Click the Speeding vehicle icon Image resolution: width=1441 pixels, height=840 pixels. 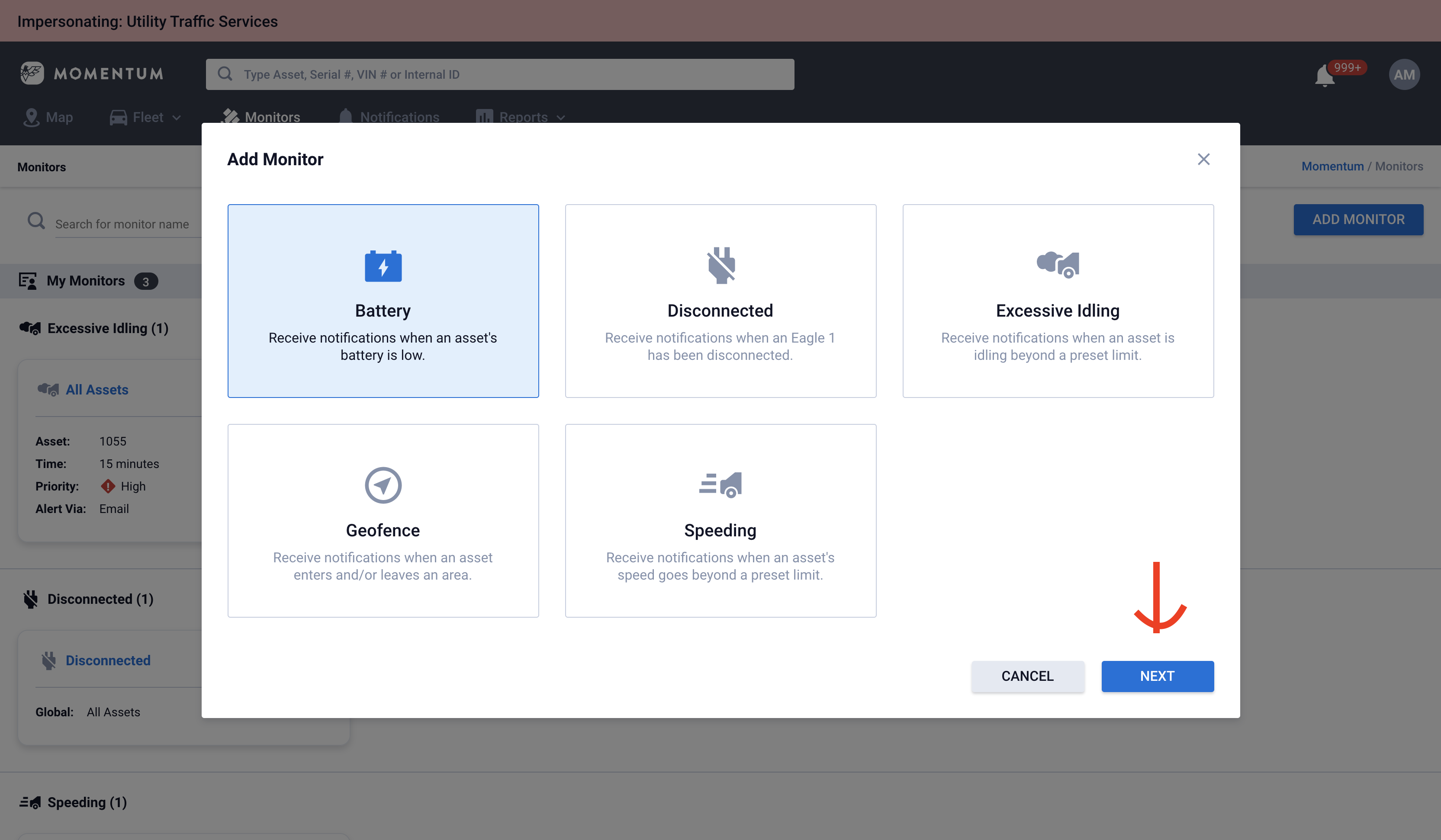pyautogui.click(x=720, y=484)
